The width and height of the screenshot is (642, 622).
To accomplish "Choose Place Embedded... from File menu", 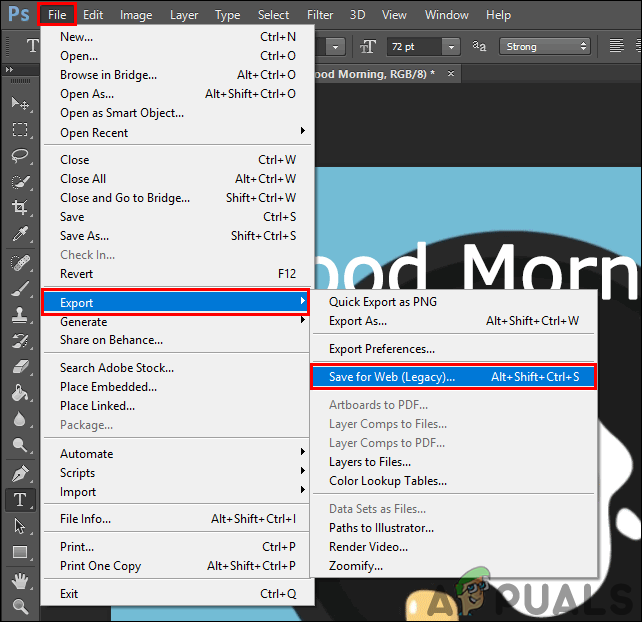I will (177, 387).
